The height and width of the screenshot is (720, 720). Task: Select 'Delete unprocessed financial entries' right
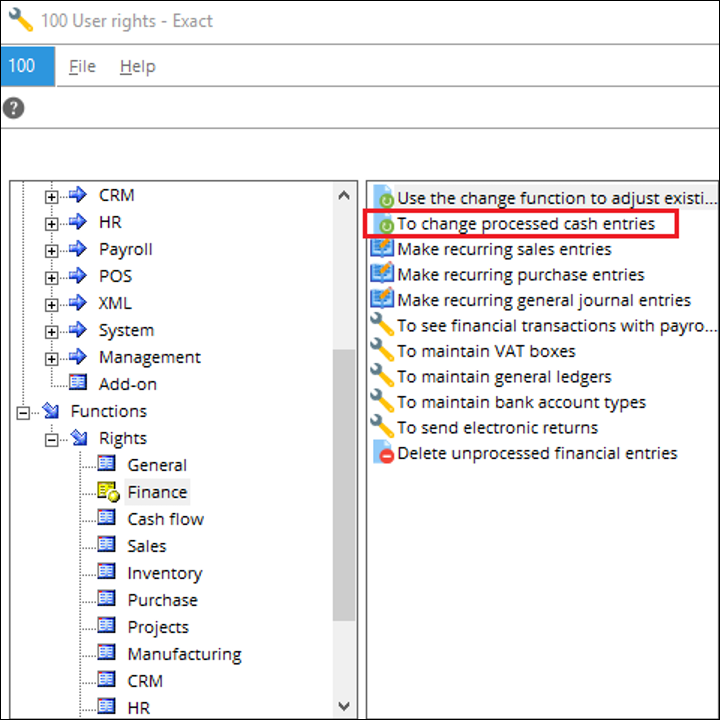[x=537, y=453]
